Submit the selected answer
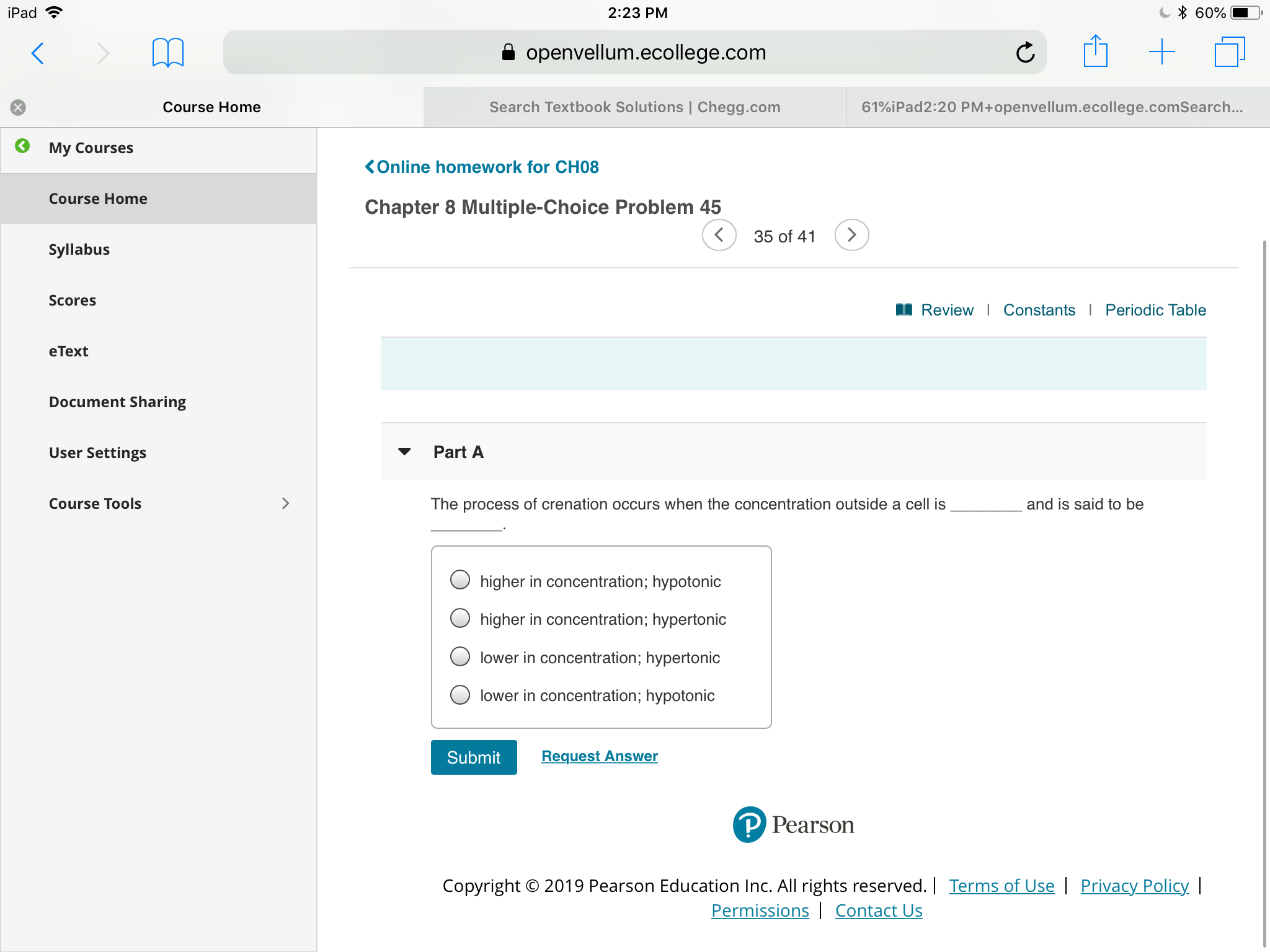1270x952 pixels. [473, 757]
